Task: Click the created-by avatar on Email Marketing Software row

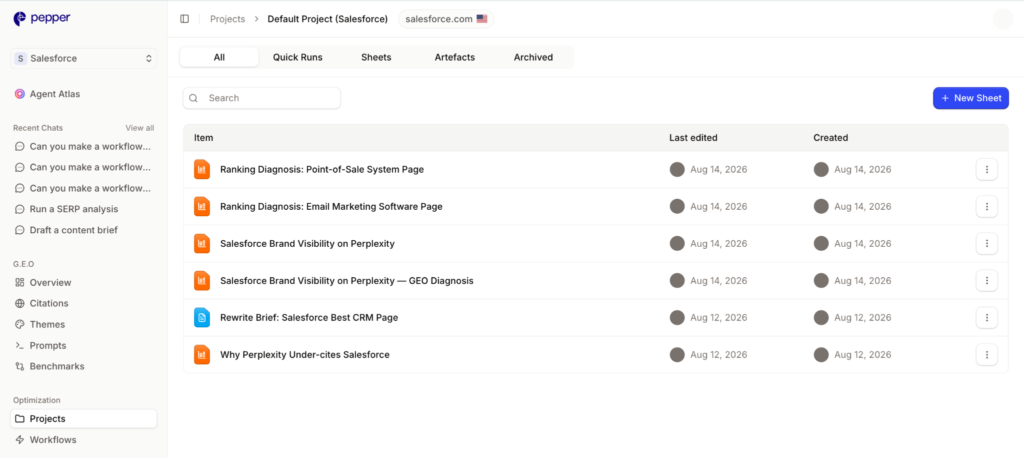Action: pos(821,206)
